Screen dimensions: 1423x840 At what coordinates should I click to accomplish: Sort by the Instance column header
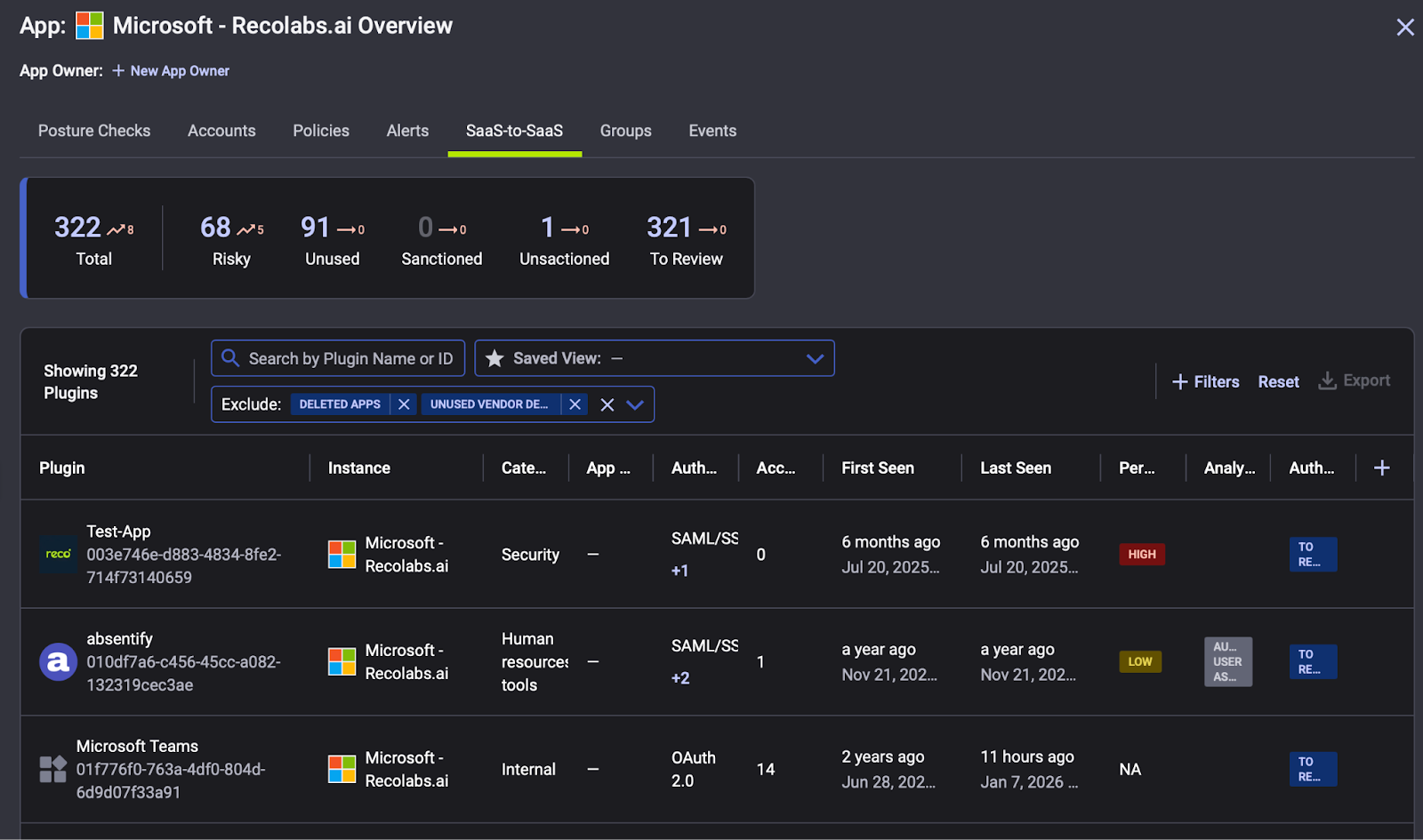tap(359, 468)
